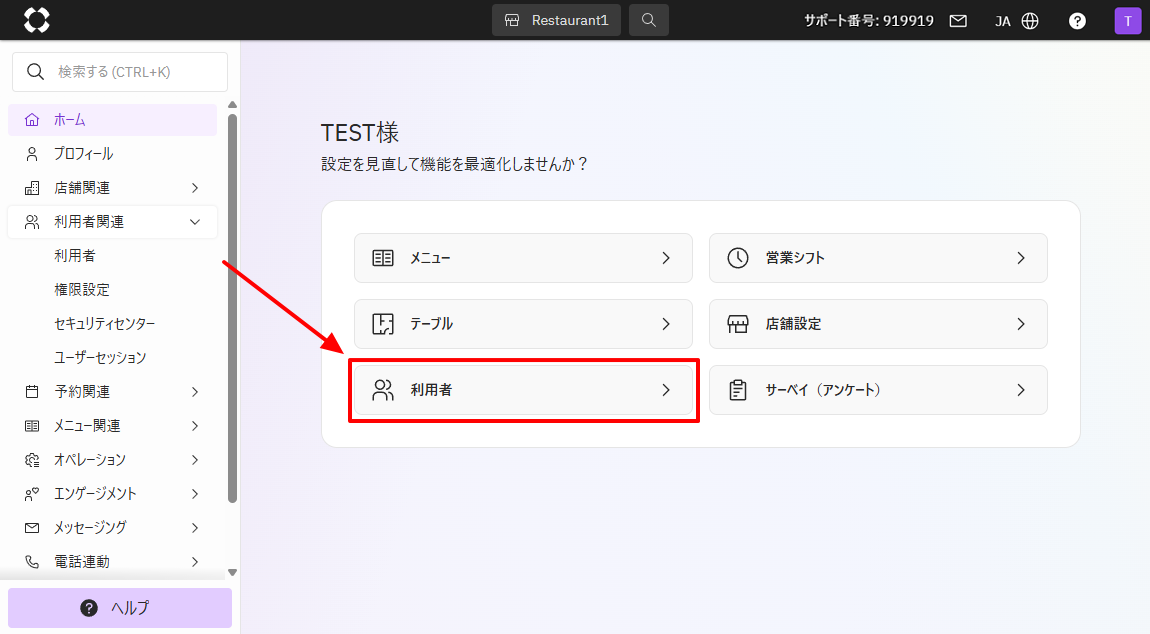This screenshot has height=634, width=1150.
Task: Expand the エンゲージメント chevron
Action: 195,494
